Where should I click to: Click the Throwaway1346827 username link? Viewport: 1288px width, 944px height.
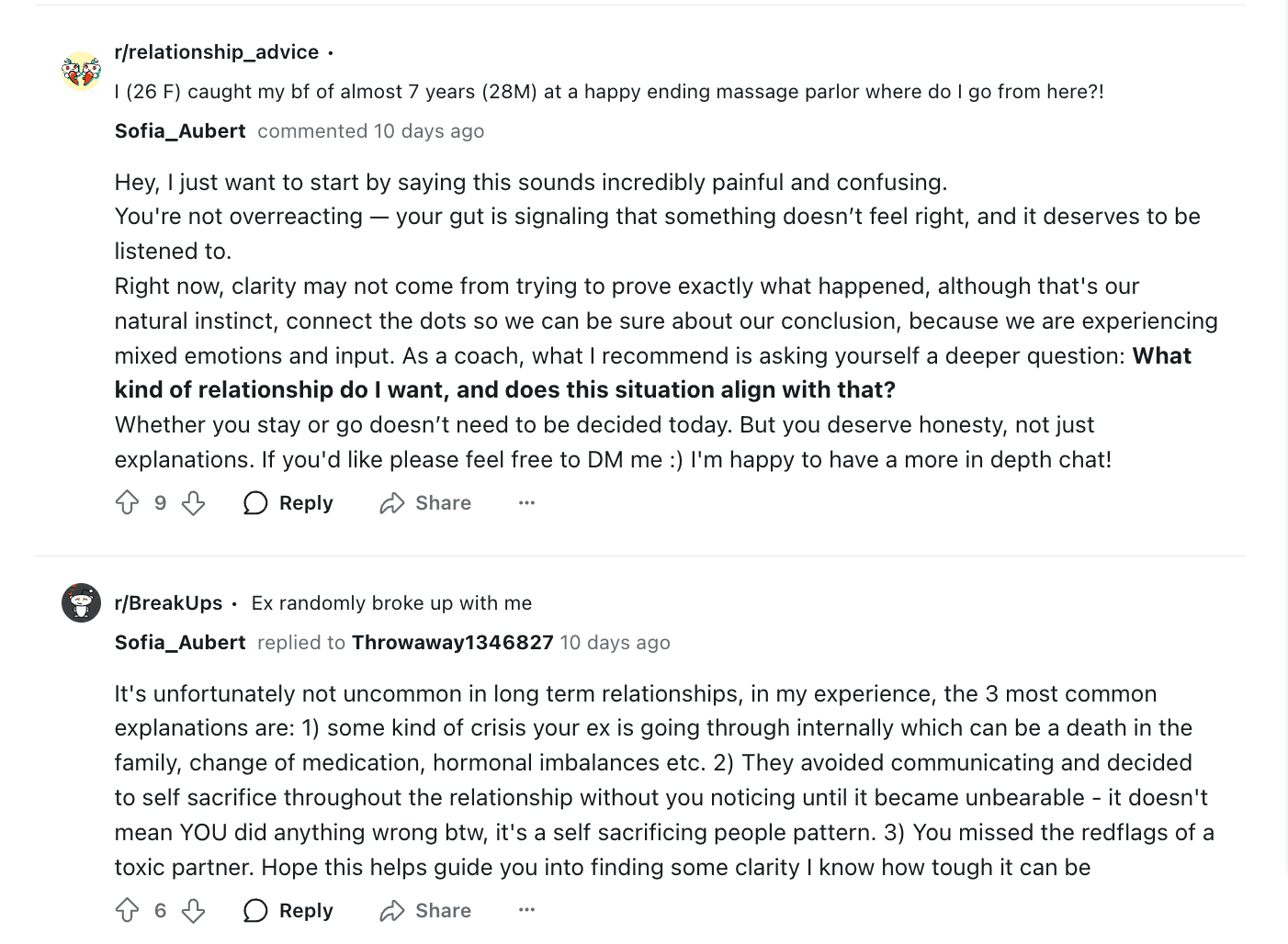tap(453, 642)
